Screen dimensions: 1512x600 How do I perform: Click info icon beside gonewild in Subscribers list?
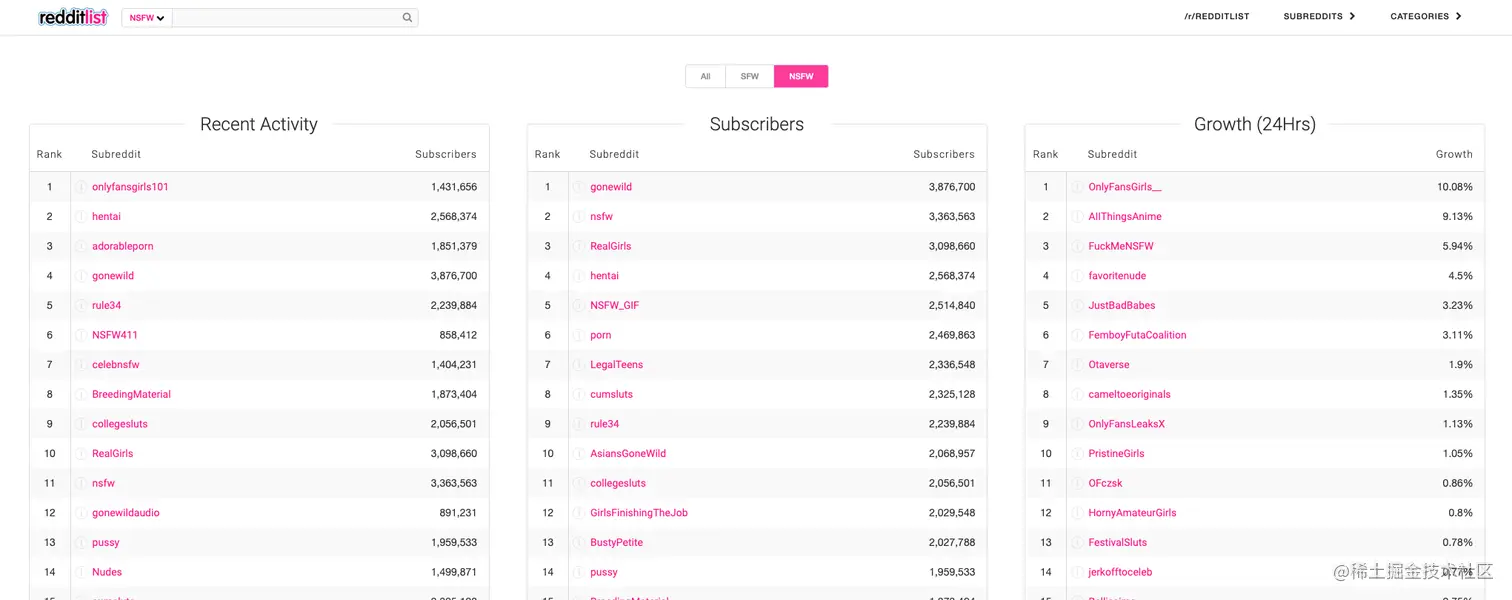coord(578,187)
